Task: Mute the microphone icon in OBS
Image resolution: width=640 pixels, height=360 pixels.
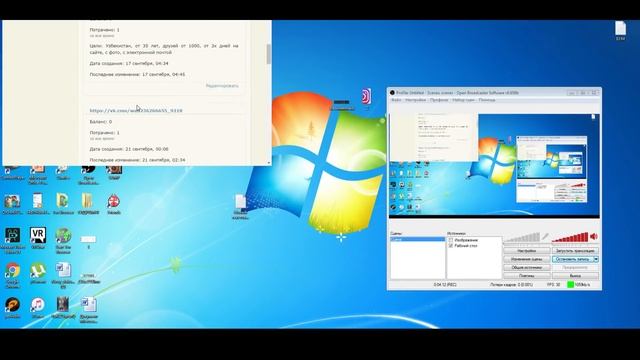Action: (545, 237)
